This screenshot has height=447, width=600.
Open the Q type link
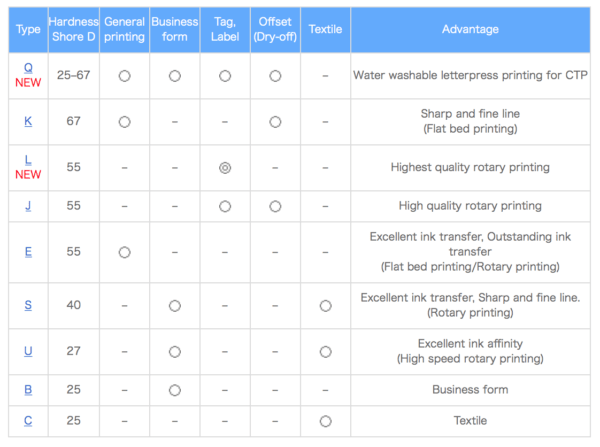pos(28,67)
